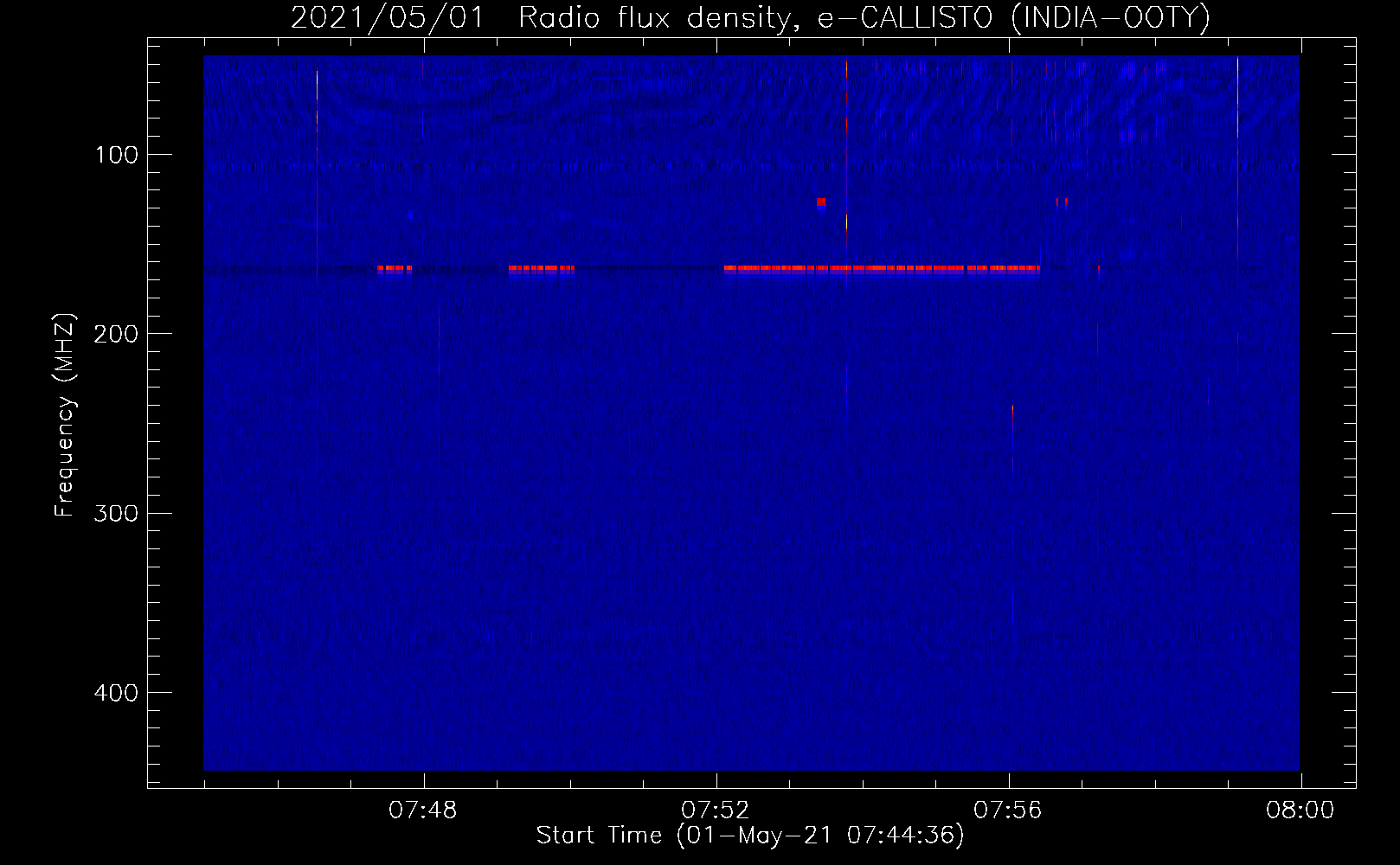The width and height of the screenshot is (1400, 865).
Task: Select the "Frequency (MHZ)" y-axis label
Action: (x=65, y=415)
